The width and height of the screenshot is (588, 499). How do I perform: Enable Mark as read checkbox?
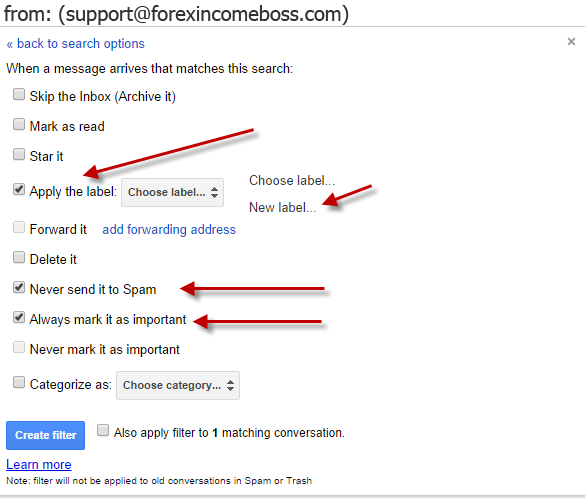[19, 124]
